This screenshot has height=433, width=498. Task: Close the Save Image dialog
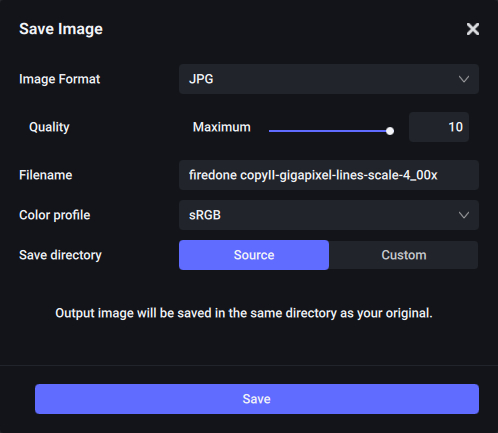pyautogui.click(x=473, y=29)
